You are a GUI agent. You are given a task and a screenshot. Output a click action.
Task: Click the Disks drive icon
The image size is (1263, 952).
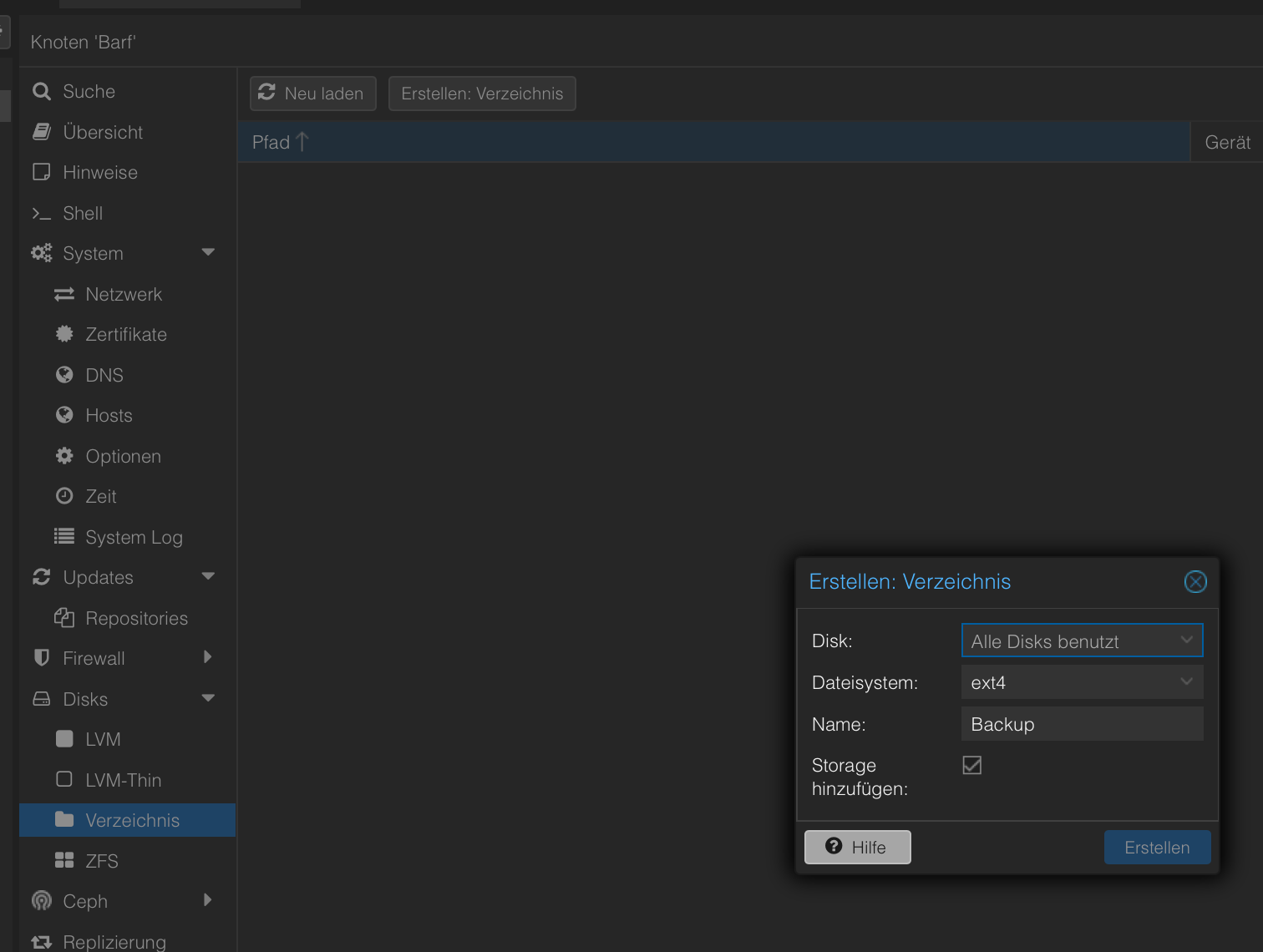[x=42, y=698]
